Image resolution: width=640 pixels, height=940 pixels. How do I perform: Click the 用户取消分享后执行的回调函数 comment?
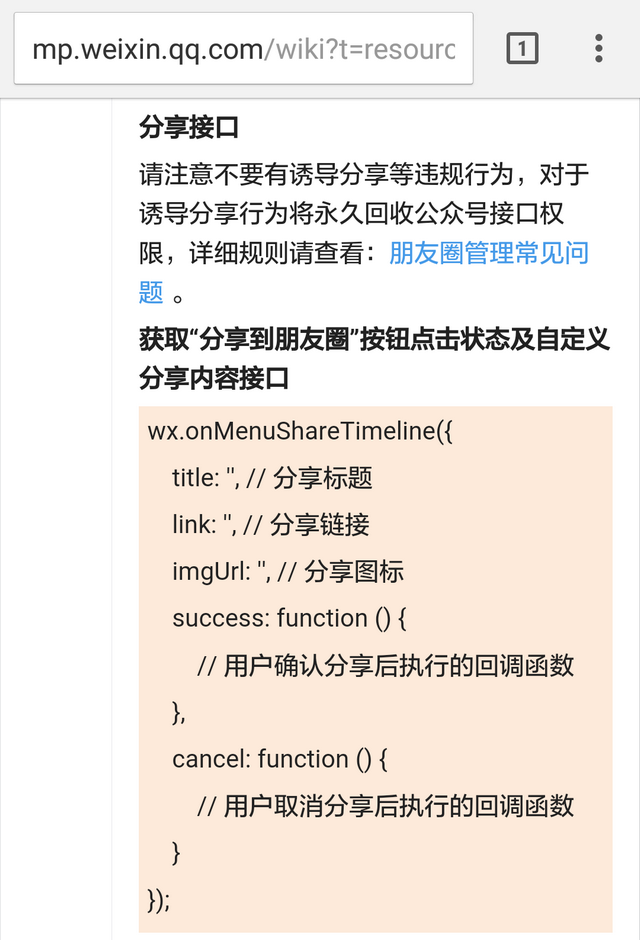[386, 806]
